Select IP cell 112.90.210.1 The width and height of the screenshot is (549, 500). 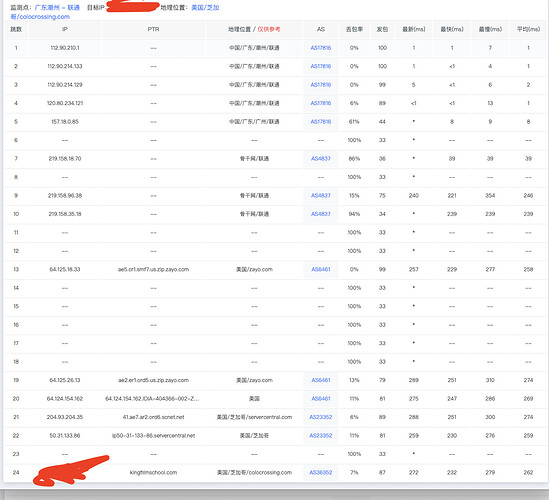click(65, 48)
